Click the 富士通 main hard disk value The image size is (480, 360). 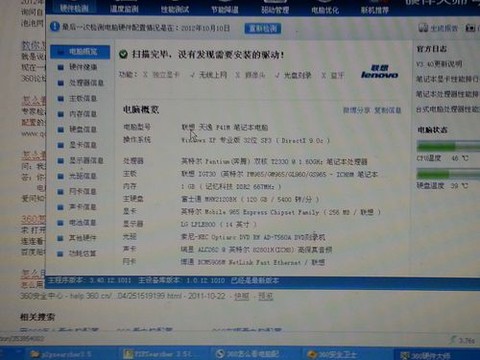[x=250, y=199]
